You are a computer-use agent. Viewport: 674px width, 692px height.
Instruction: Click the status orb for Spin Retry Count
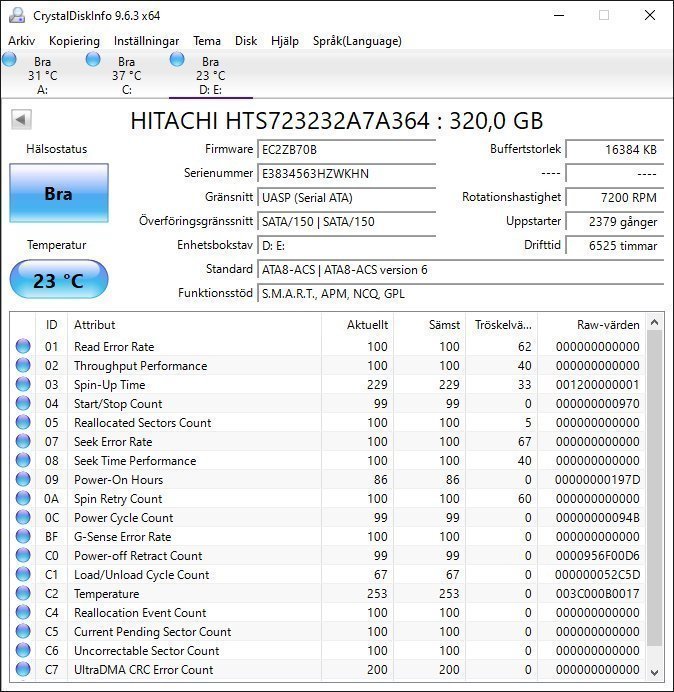(23, 498)
